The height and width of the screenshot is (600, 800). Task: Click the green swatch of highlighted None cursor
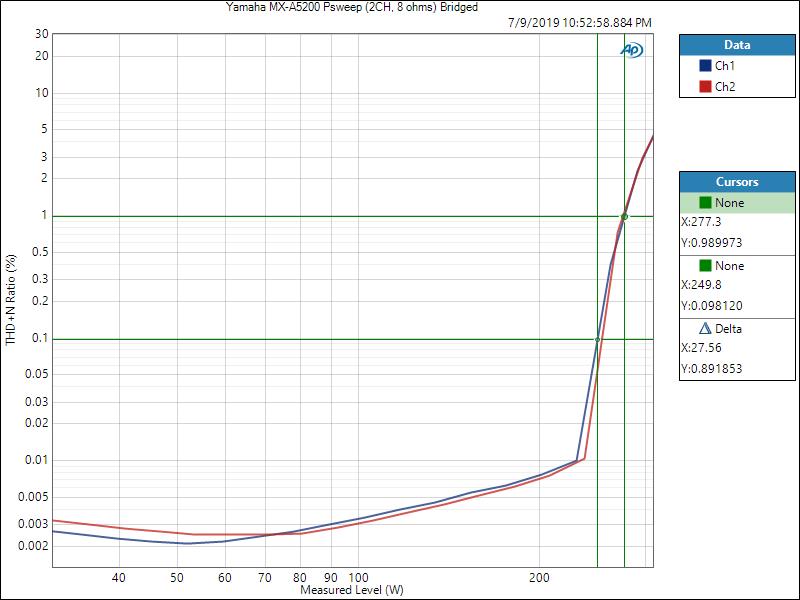705,203
